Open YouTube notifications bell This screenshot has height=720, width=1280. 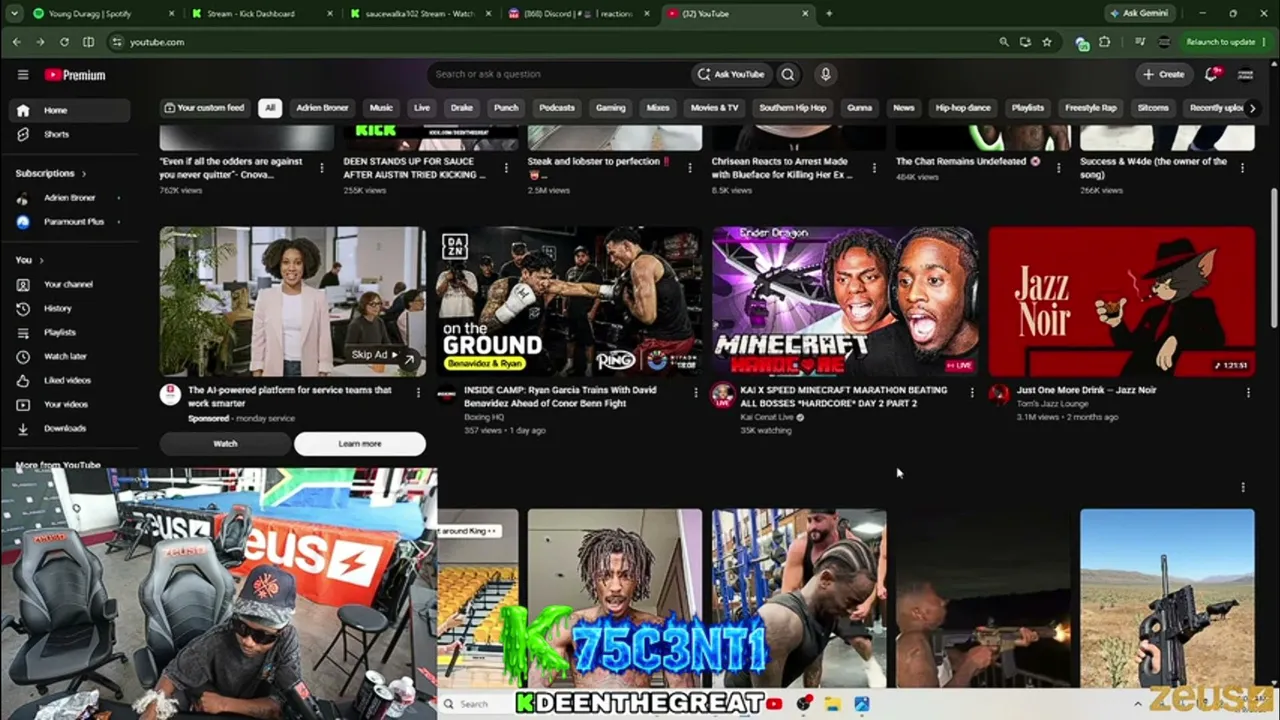(1212, 74)
